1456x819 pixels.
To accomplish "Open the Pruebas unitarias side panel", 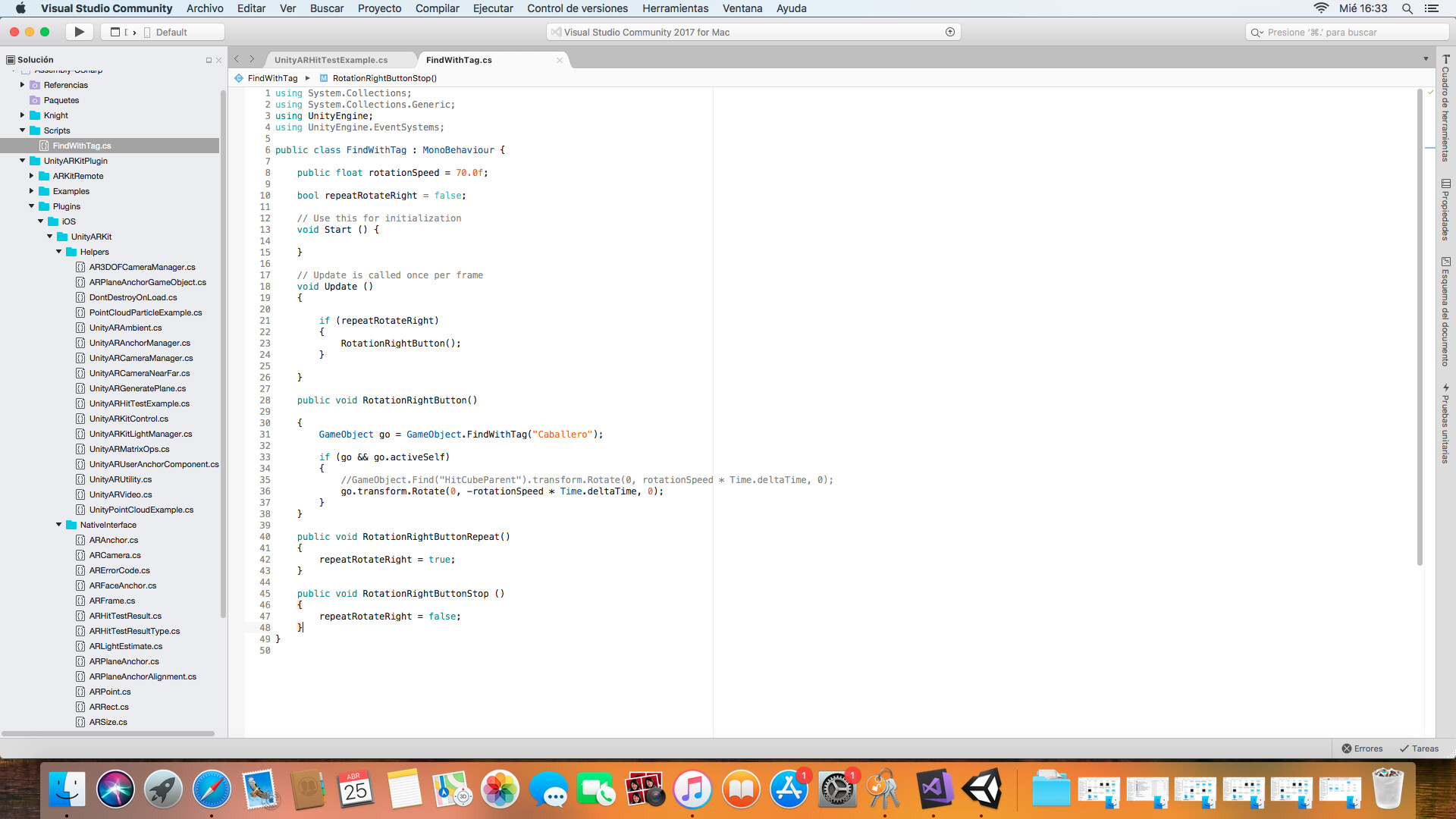I will tap(1445, 423).
